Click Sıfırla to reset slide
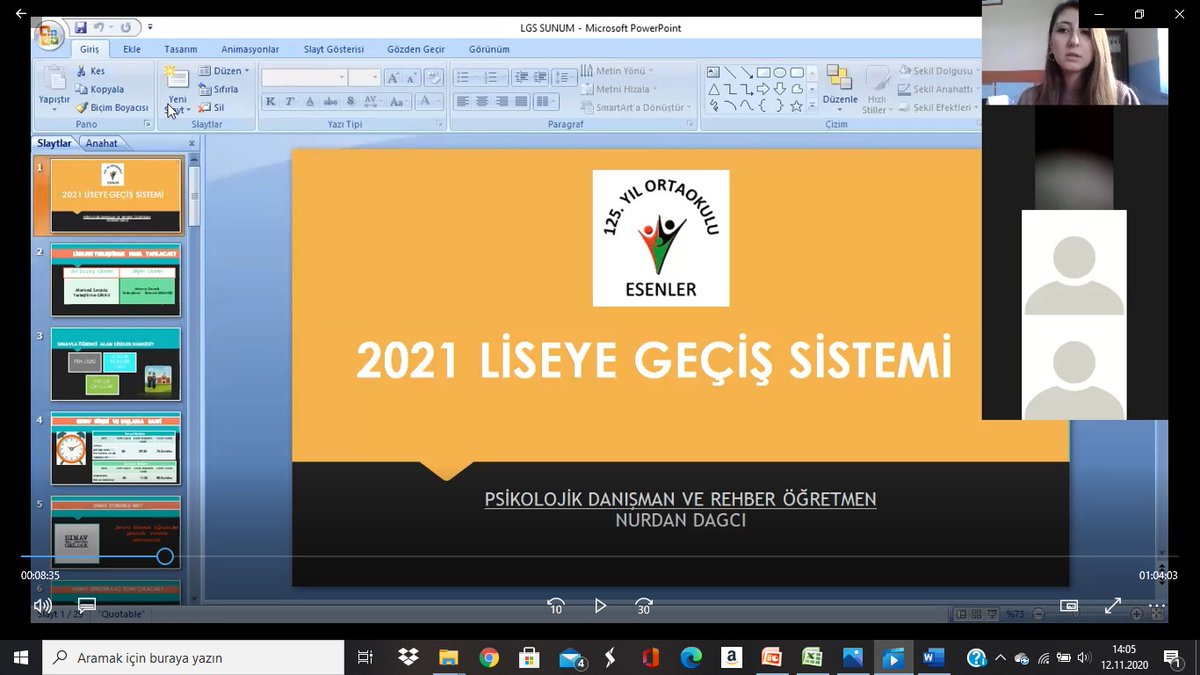The width and height of the screenshot is (1200, 675). [x=218, y=89]
